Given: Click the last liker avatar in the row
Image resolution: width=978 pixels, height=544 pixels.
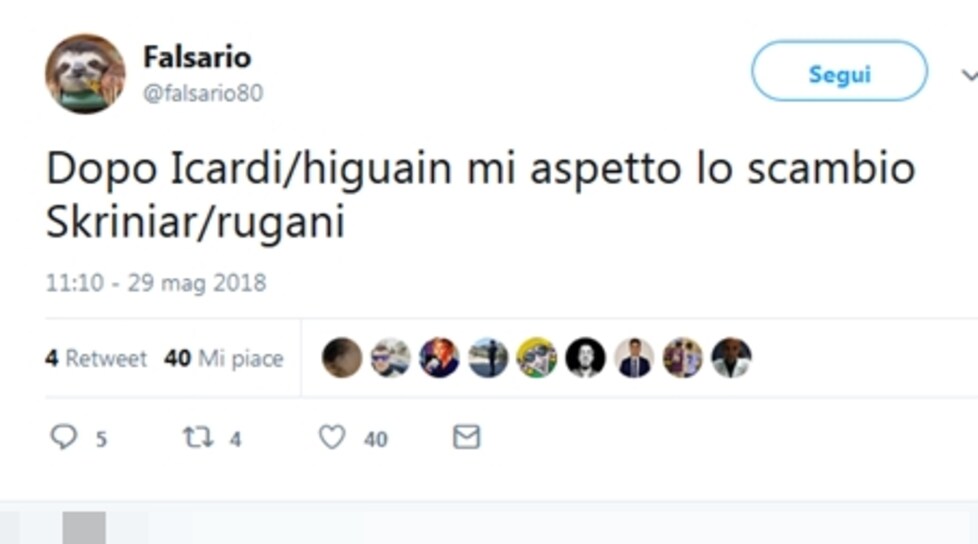Looking at the screenshot, I should [731, 358].
